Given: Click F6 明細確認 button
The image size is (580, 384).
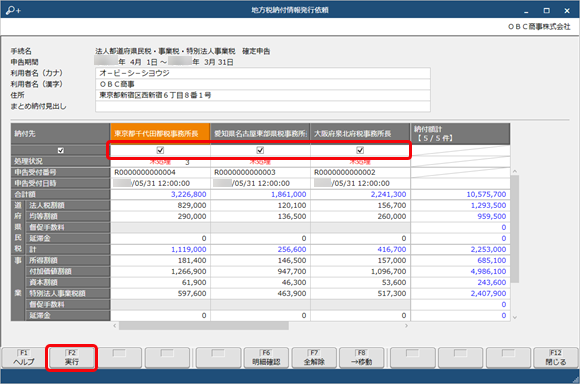Looking at the screenshot, I should [x=266, y=358].
